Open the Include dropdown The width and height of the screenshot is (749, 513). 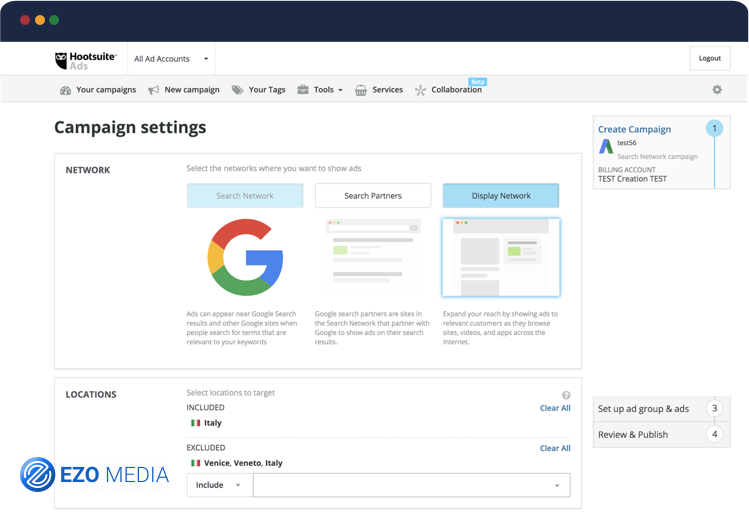(218, 485)
